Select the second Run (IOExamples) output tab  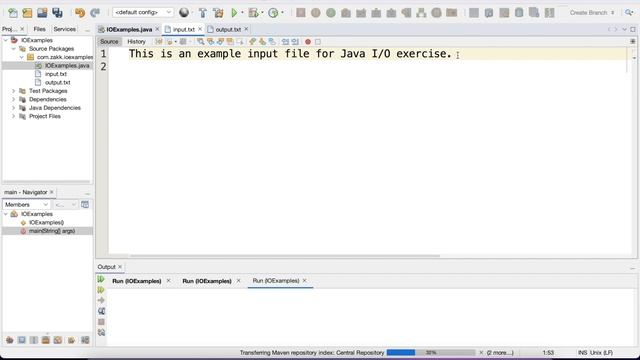[207, 281]
